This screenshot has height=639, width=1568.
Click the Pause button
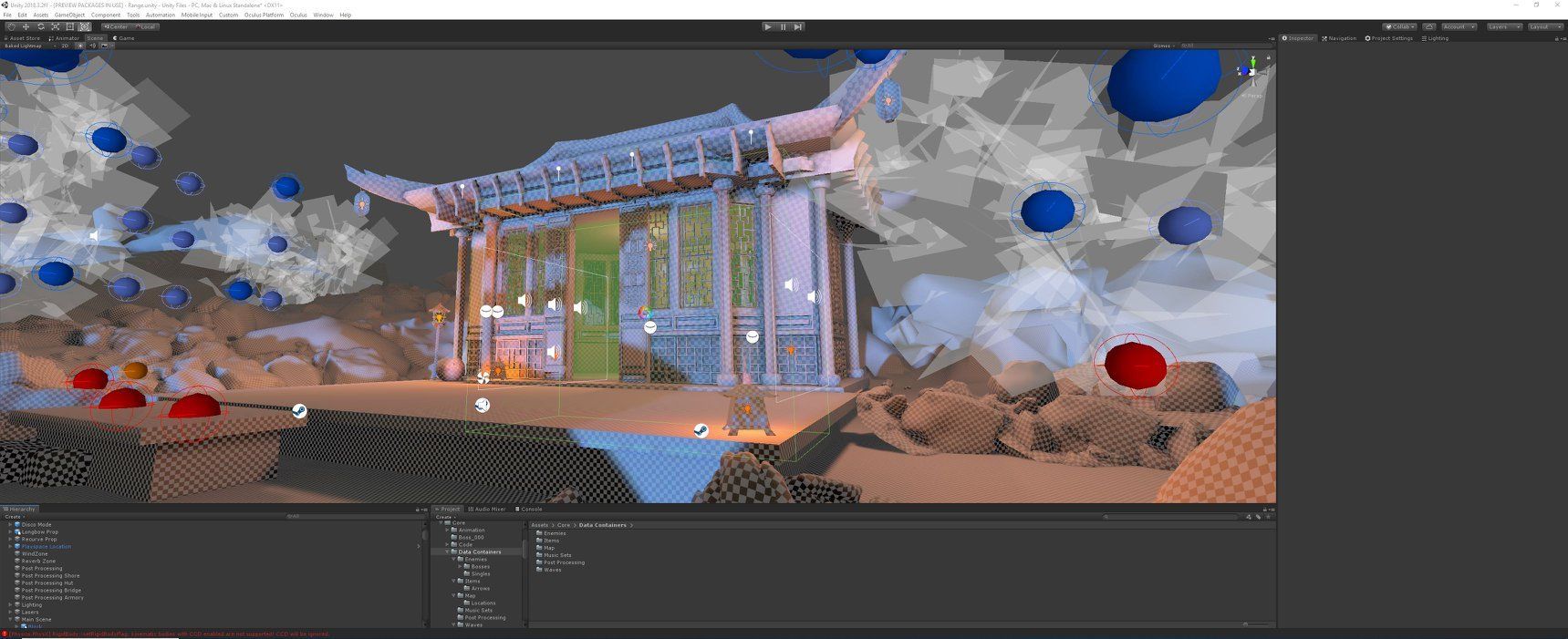click(783, 26)
